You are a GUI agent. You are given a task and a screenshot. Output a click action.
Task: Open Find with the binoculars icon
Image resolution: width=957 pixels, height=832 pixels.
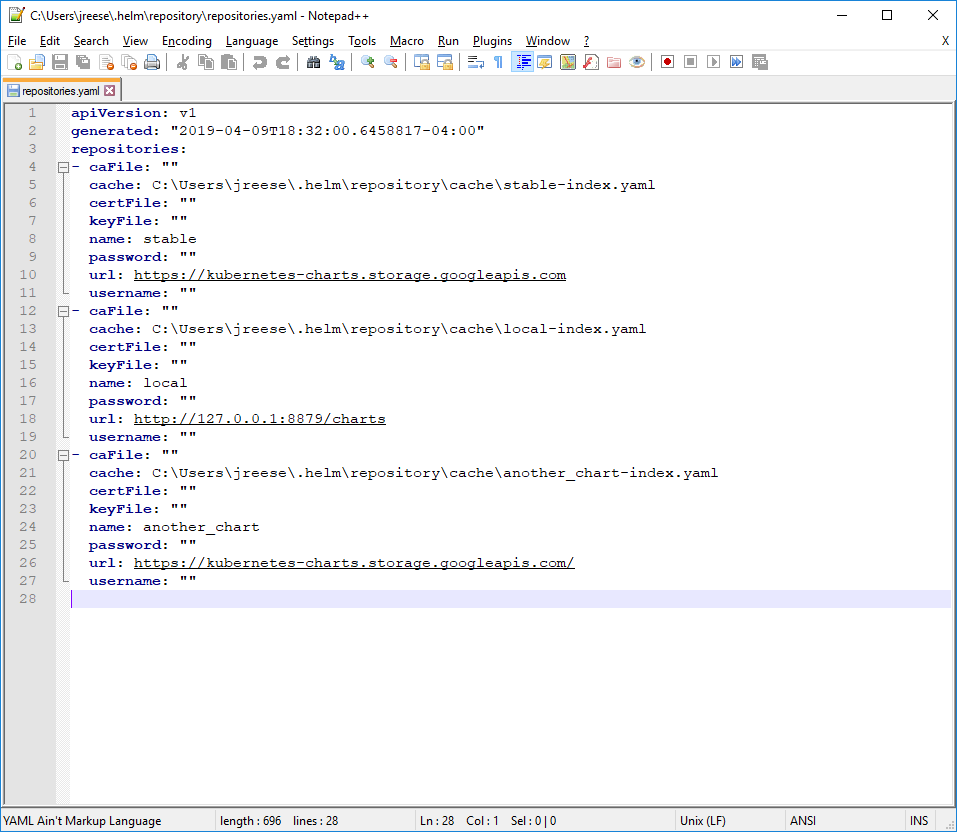tap(314, 62)
